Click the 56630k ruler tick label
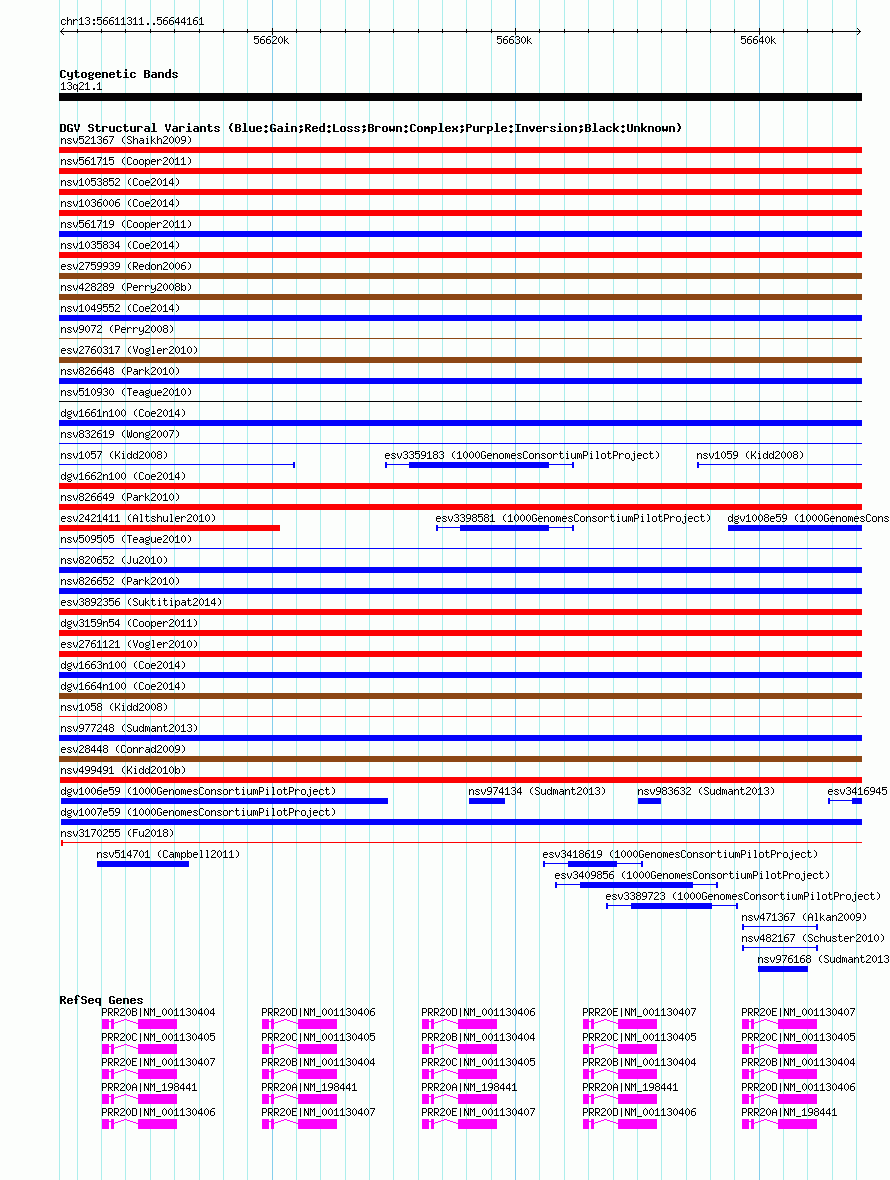Screen dimensions: 890x1180 click(x=514, y=41)
